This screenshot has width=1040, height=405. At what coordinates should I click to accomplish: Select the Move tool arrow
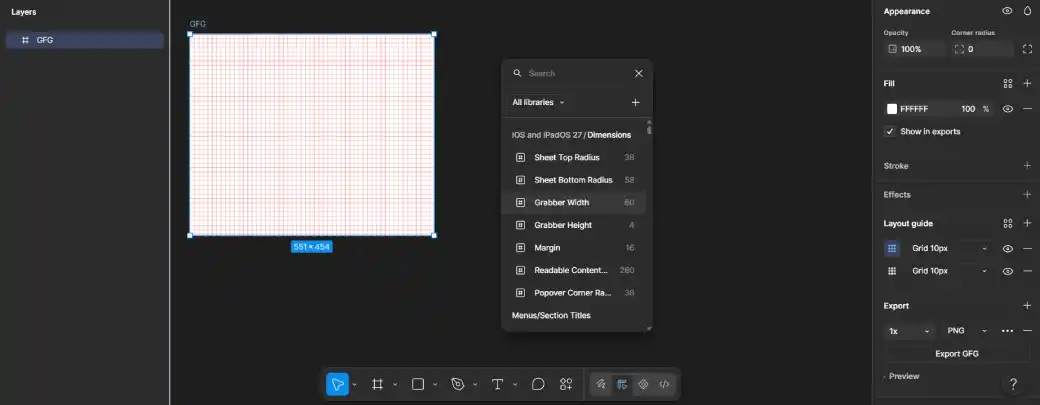click(x=337, y=384)
